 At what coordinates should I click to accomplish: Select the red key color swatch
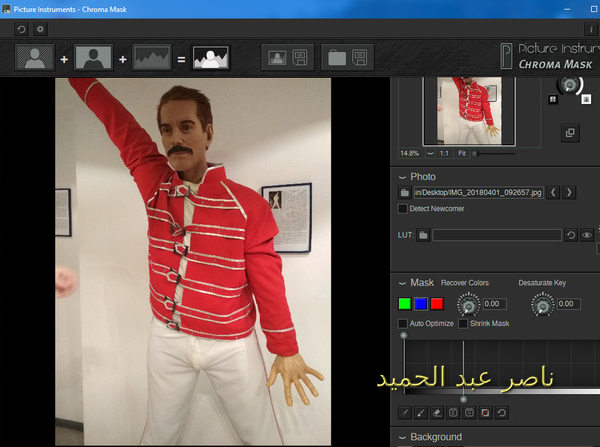tap(437, 304)
